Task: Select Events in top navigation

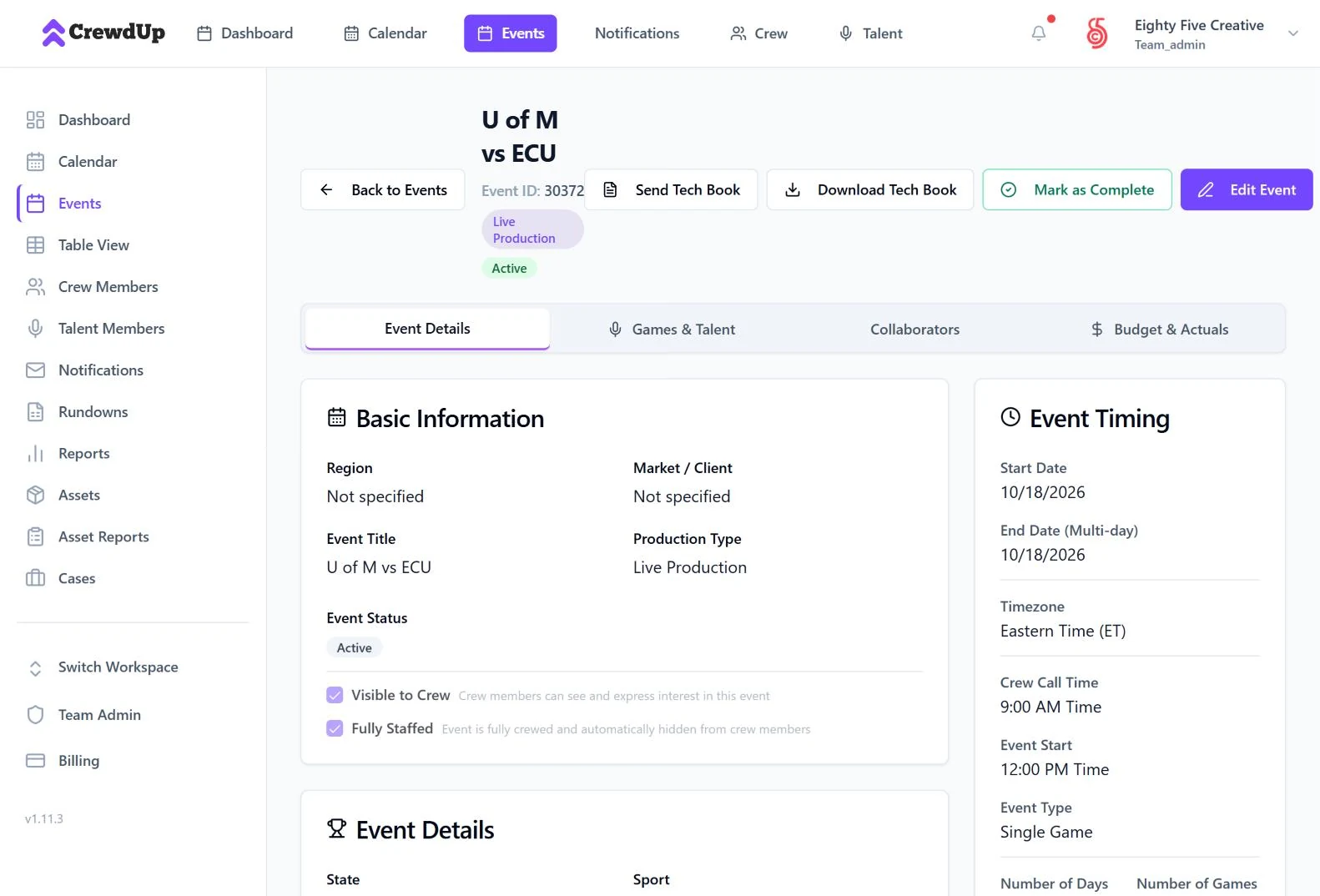Action: [511, 33]
